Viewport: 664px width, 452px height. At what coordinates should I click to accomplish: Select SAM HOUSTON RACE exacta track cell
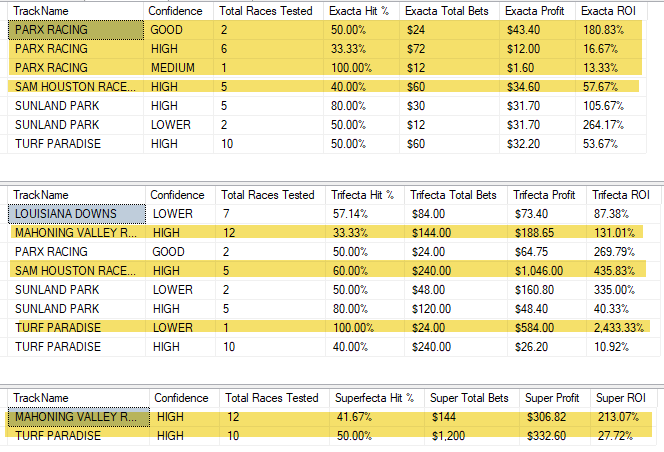[x=76, y=87]
